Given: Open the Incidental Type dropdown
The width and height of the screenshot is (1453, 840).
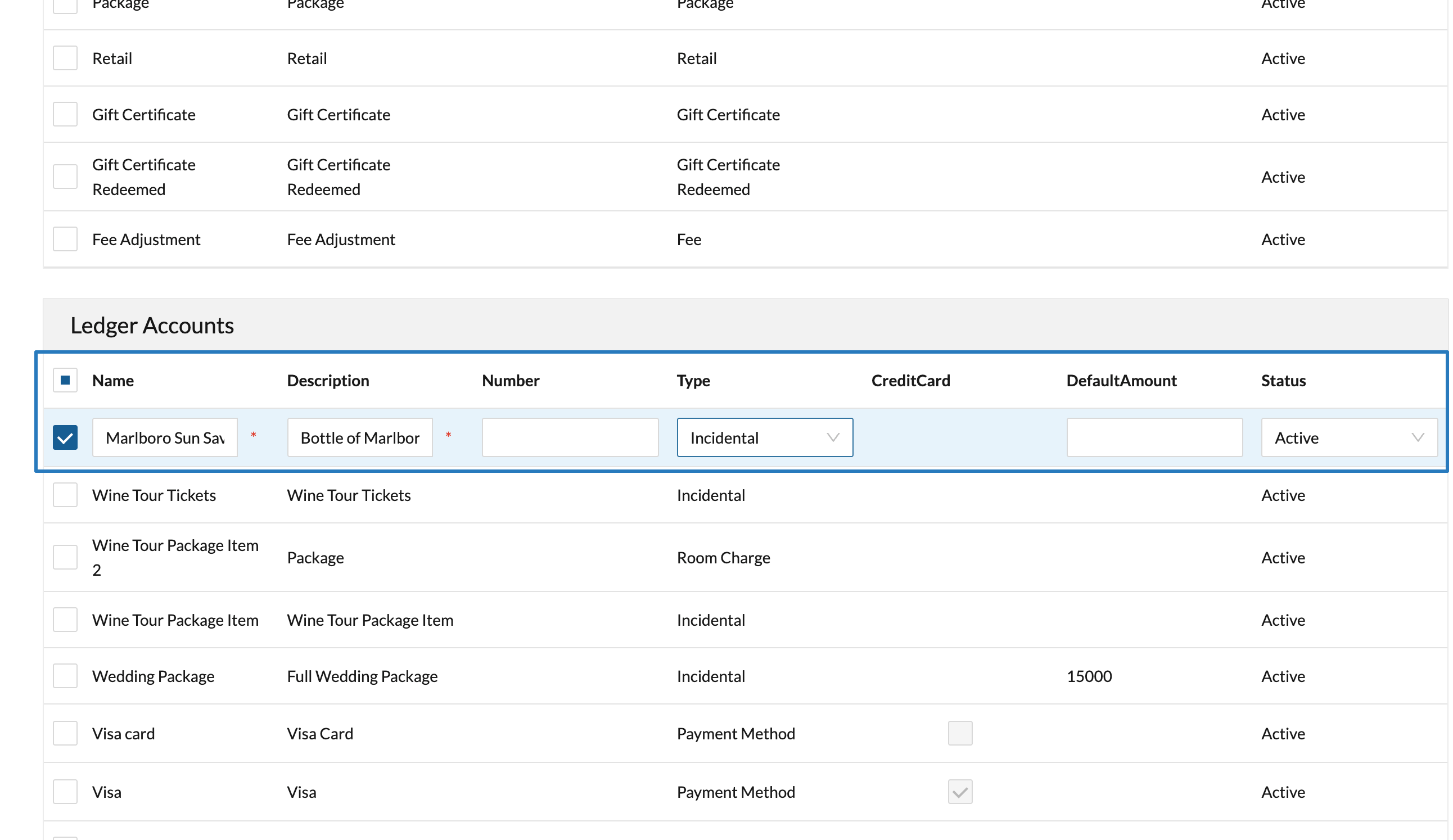Looking at the screenshot, I should pyautogui.click(x=765, y=437).
